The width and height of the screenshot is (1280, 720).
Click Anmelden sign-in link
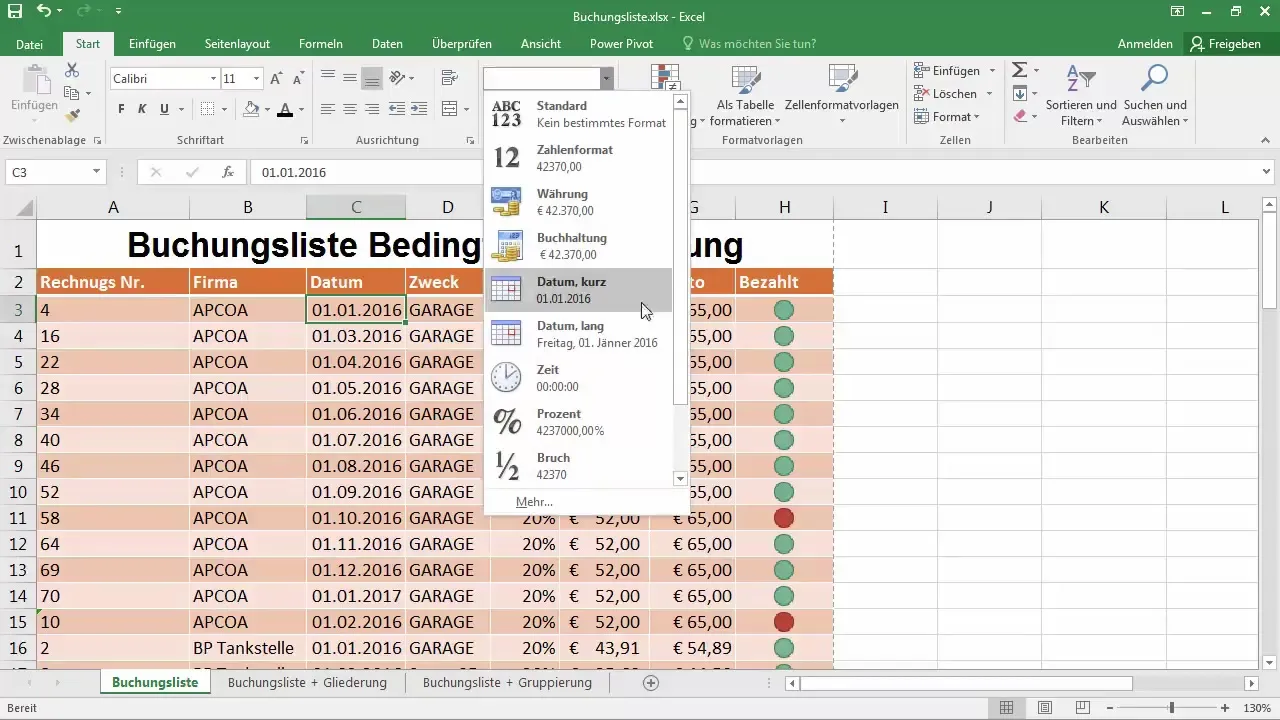pos(1145,44)
